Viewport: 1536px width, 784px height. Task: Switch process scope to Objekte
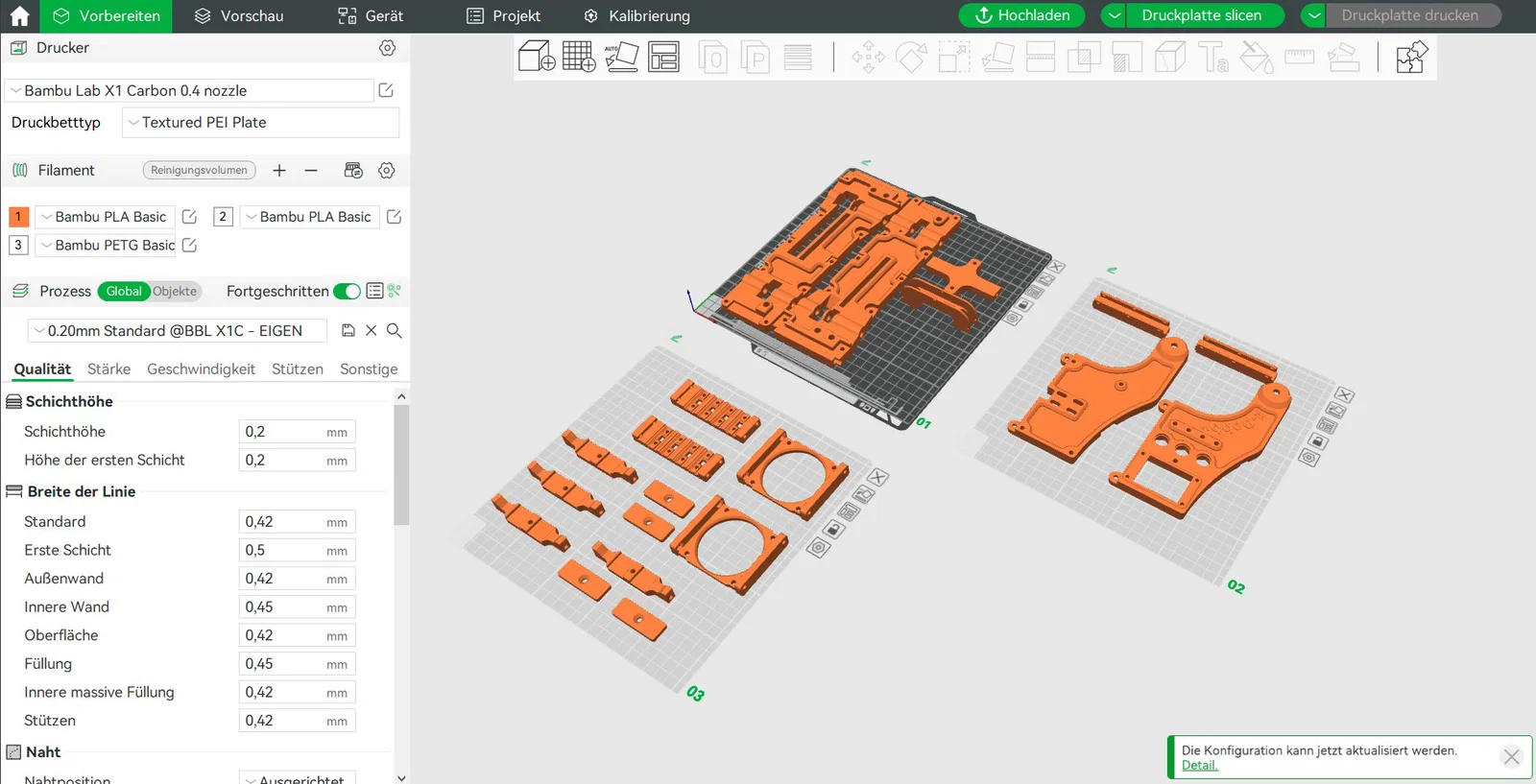(175, 292)
